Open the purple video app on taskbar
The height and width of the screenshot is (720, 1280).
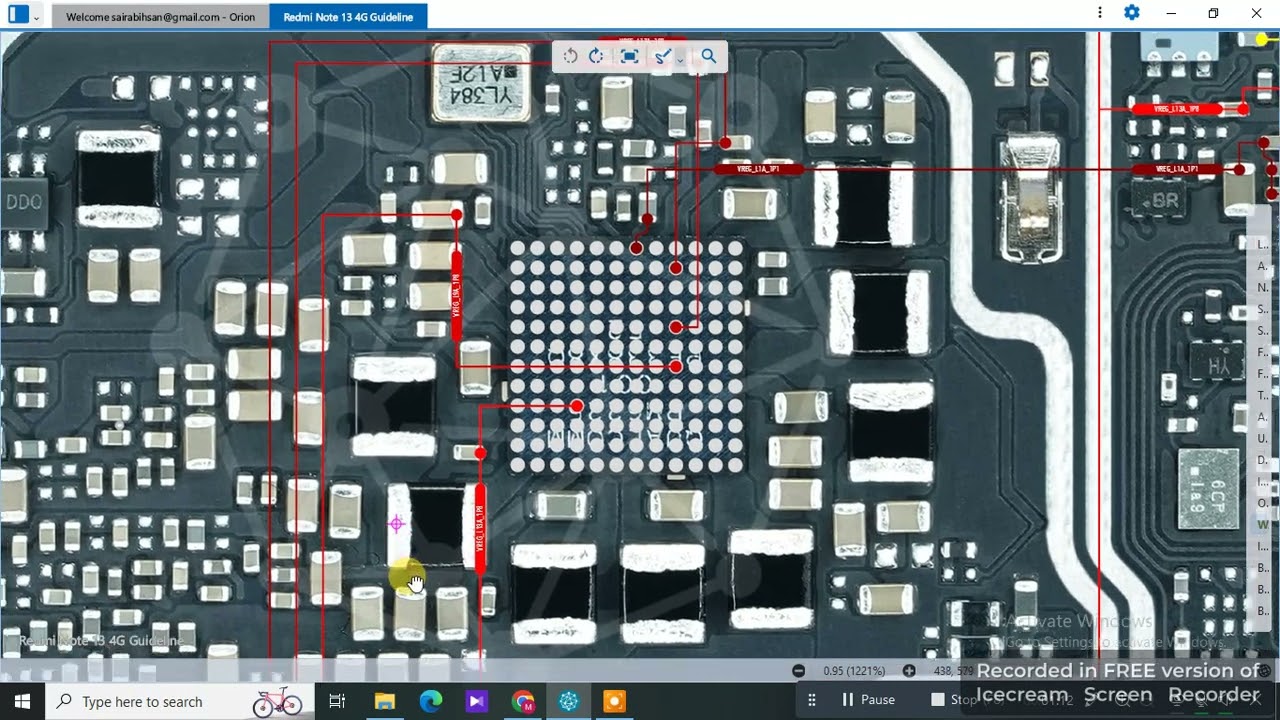(477, 701)
